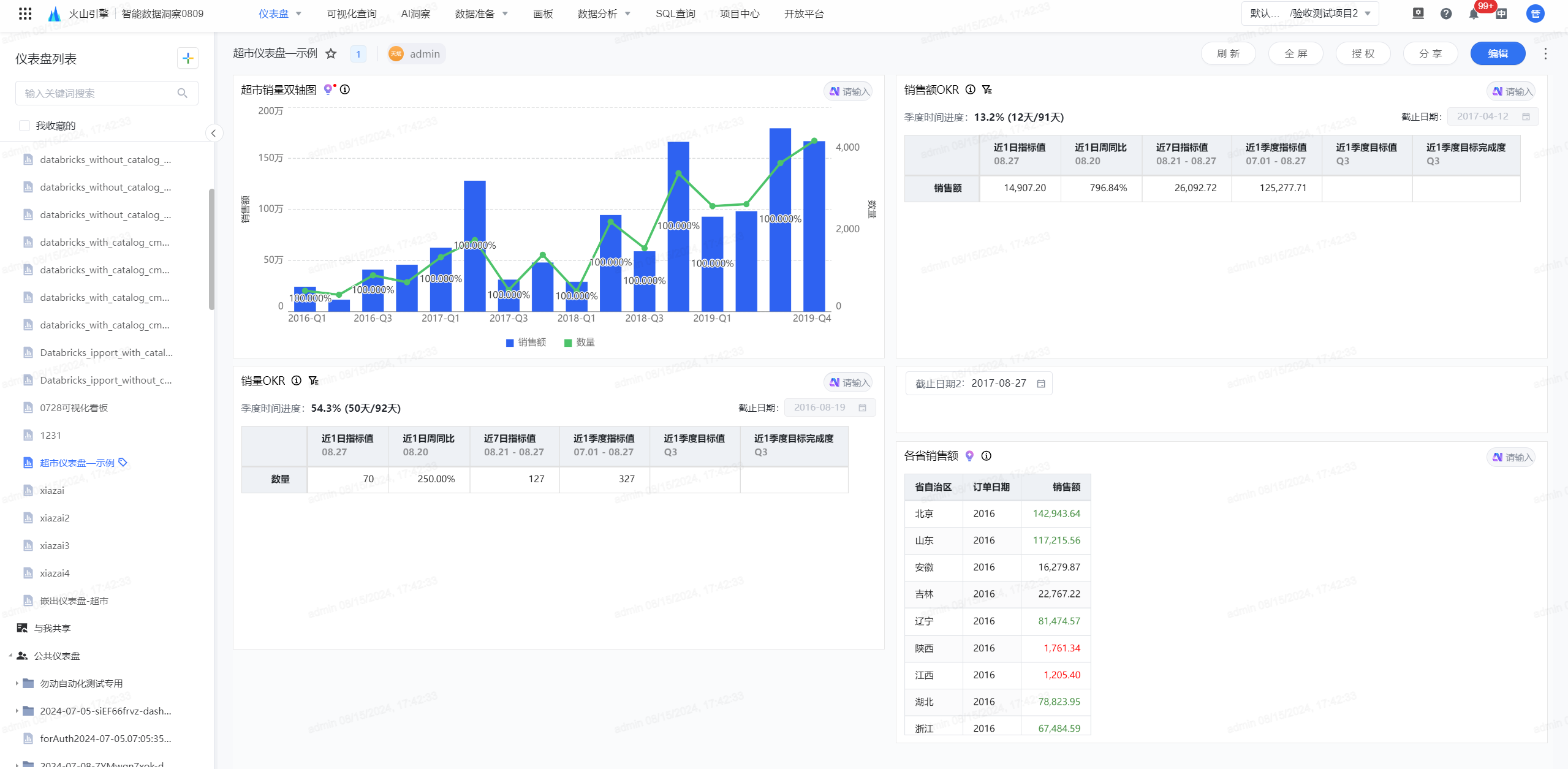Toggle the 我收藏的 checkbox
The width and height of the screenshot is (1568, 769).
[25, 126]
